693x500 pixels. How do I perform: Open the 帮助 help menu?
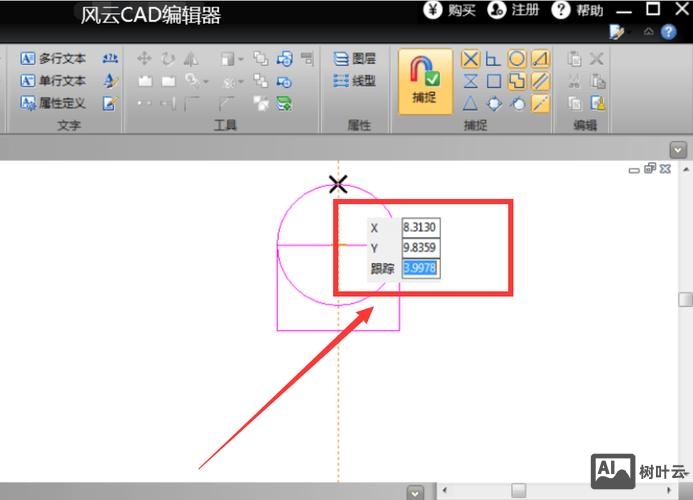pyautogui.click(x=578, y=10)
